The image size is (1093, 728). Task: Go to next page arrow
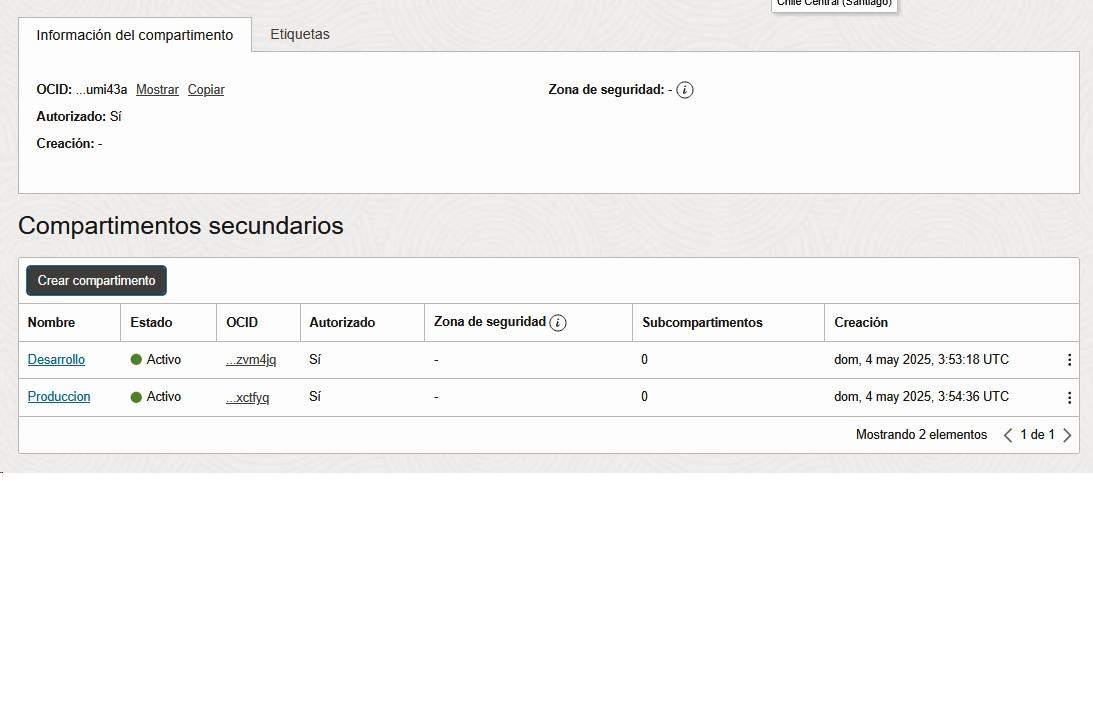click(1067, 435)
